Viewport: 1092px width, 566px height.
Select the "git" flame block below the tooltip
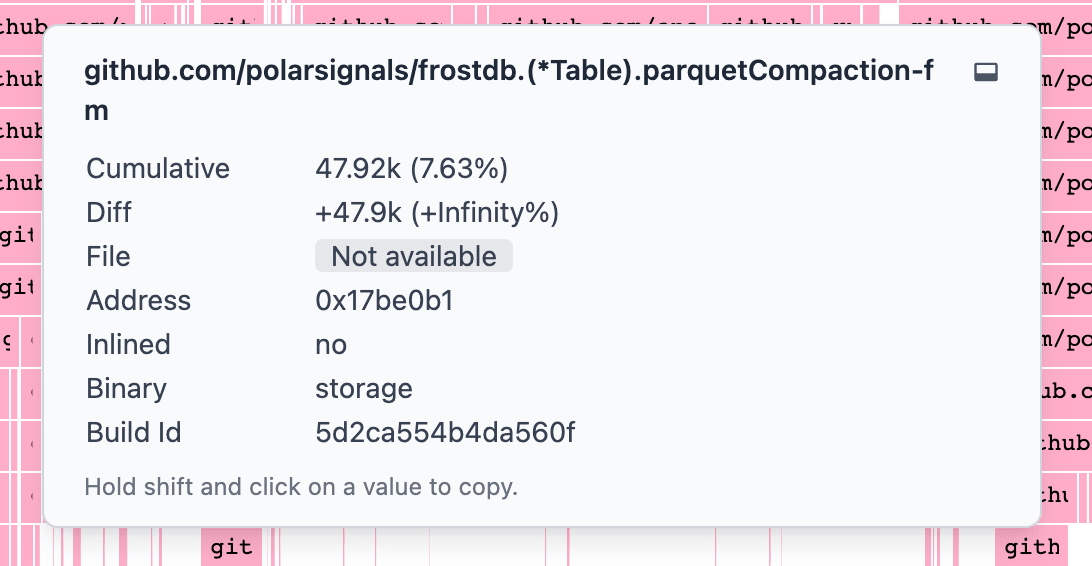pos(231,547)
